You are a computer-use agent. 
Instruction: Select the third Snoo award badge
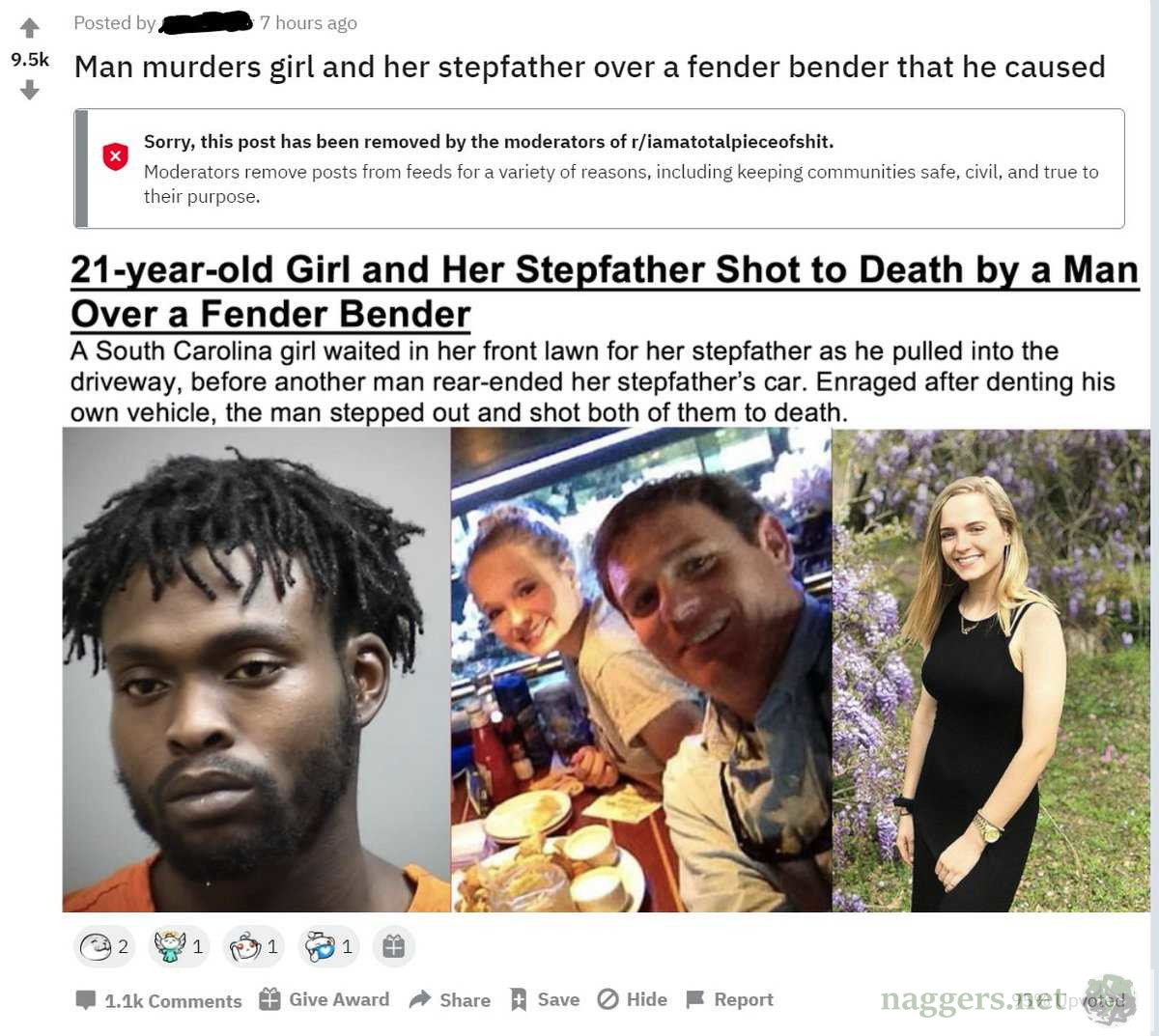coord(253,946)
